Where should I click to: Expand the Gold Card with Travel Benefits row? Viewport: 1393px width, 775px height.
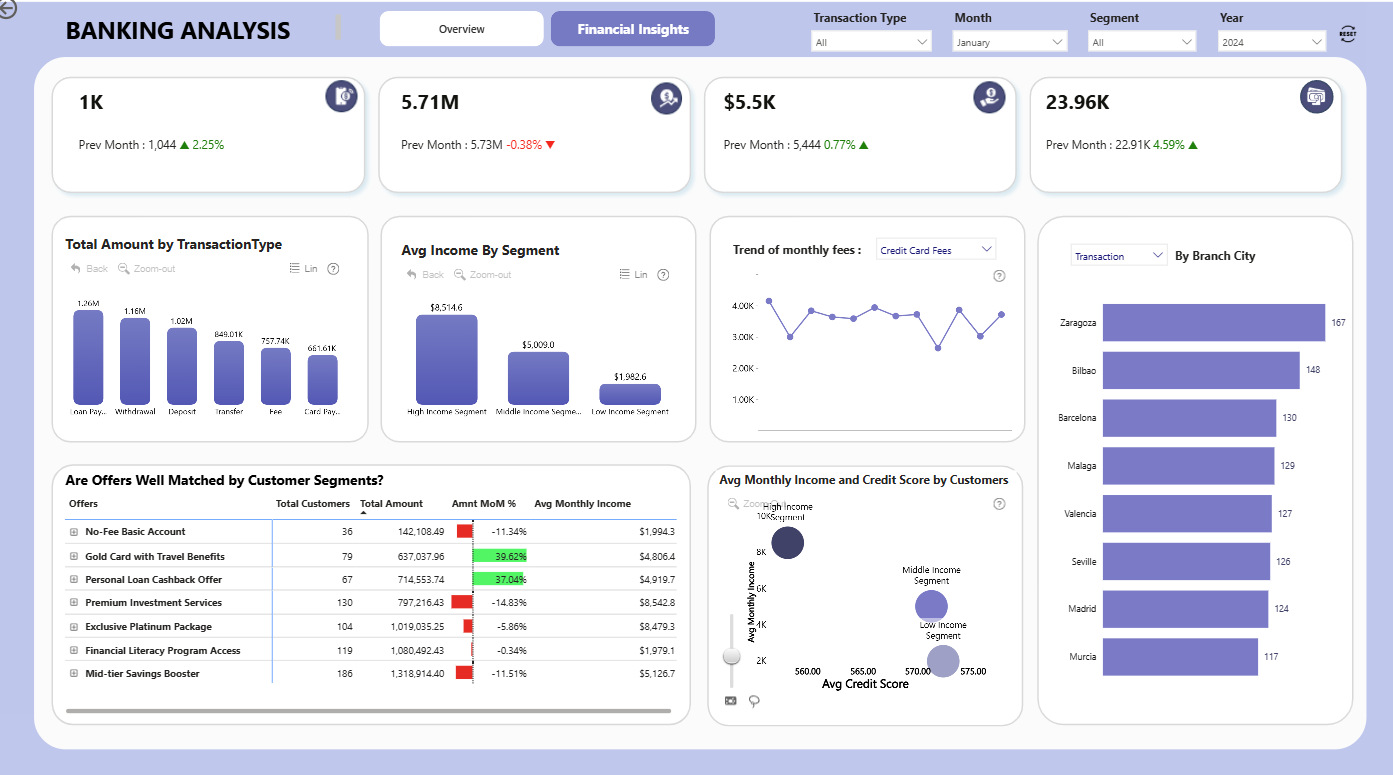(x=74, y=556)
